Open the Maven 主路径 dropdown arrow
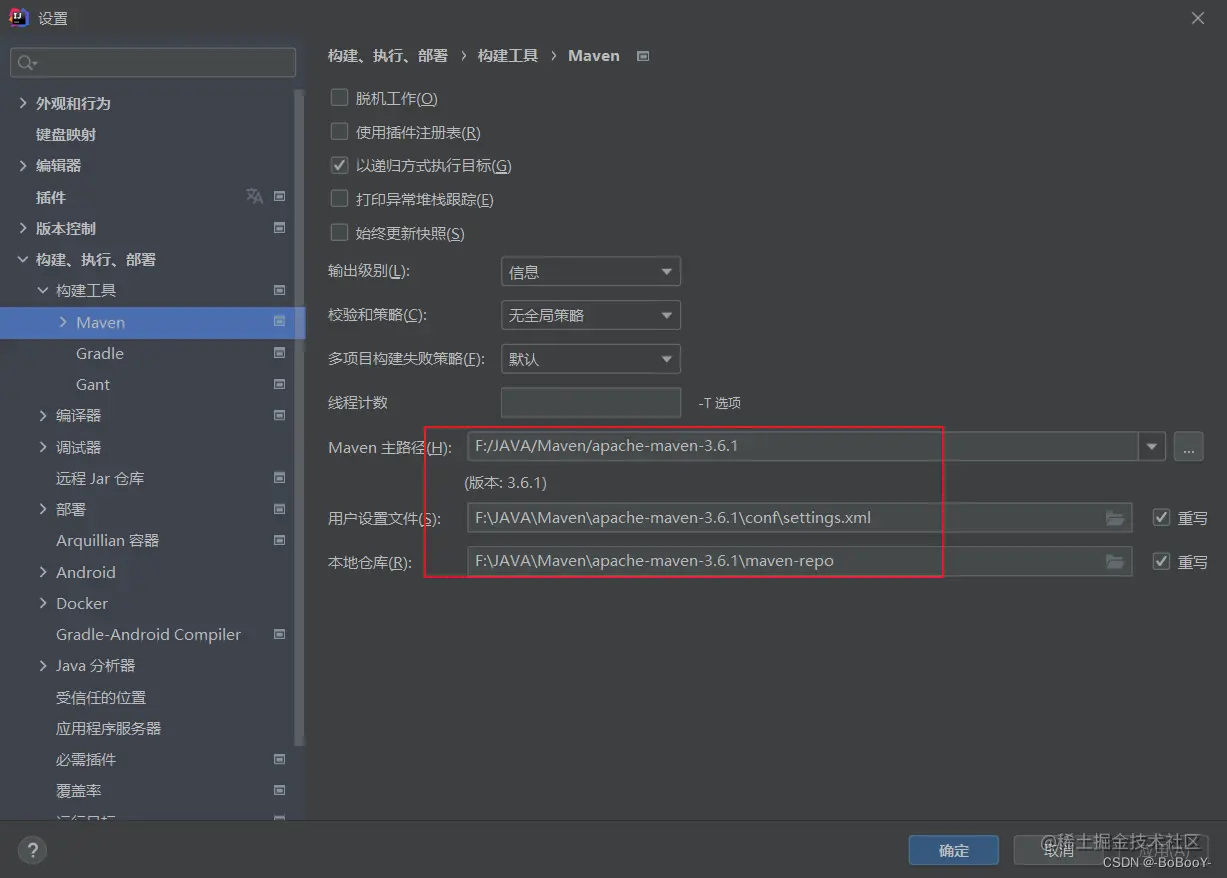This screenshot has width=1227, height=878. click(x=1152, y=446)
